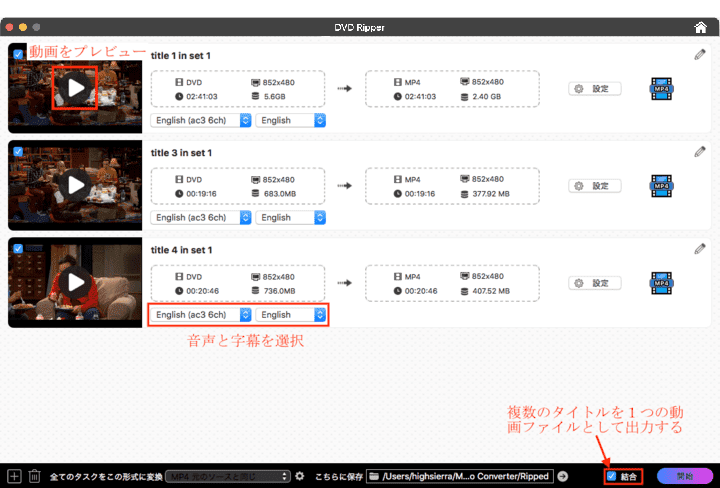Click the save path field /Users/highsierra
Image resolution: width=720 pixels, height=488 pixels.
pyautogui.click(x=460, y=477)
